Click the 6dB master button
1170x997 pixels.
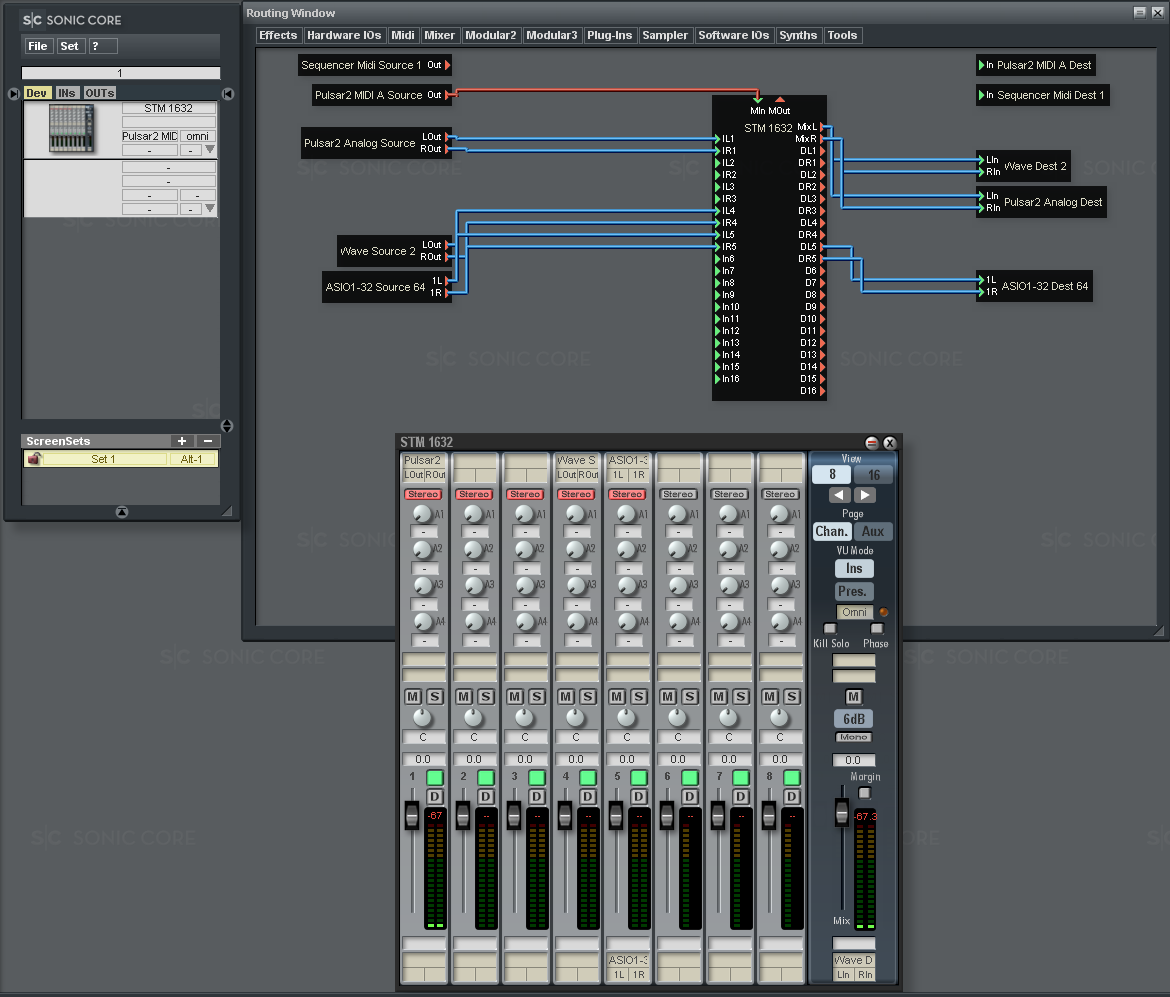854,719
